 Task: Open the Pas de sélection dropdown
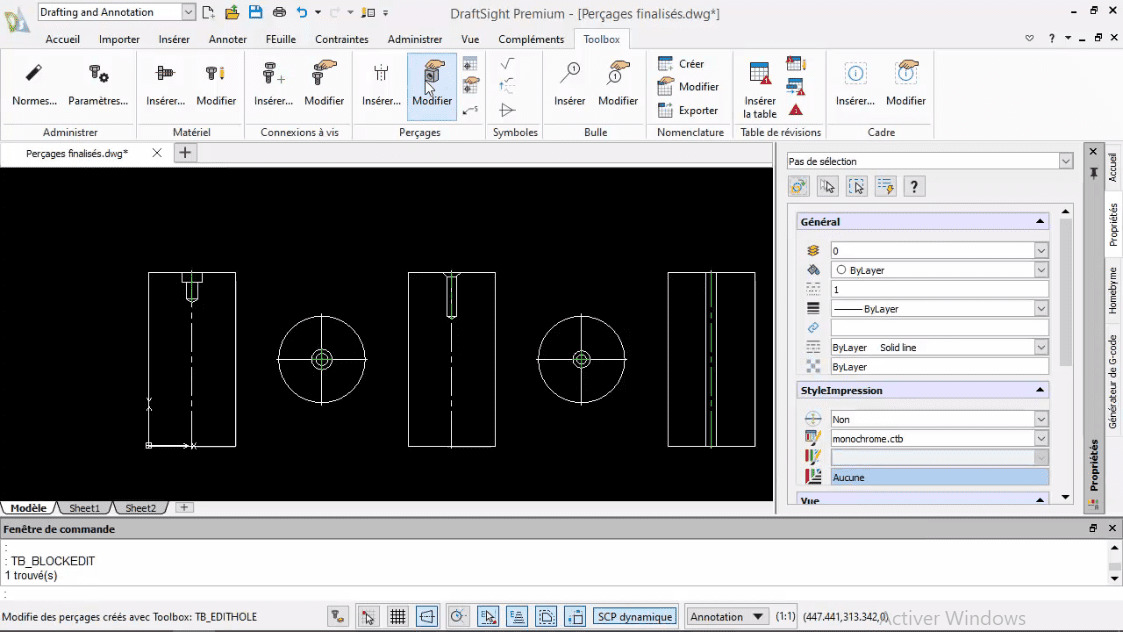pyautogui.click(x=1066, y=161)
